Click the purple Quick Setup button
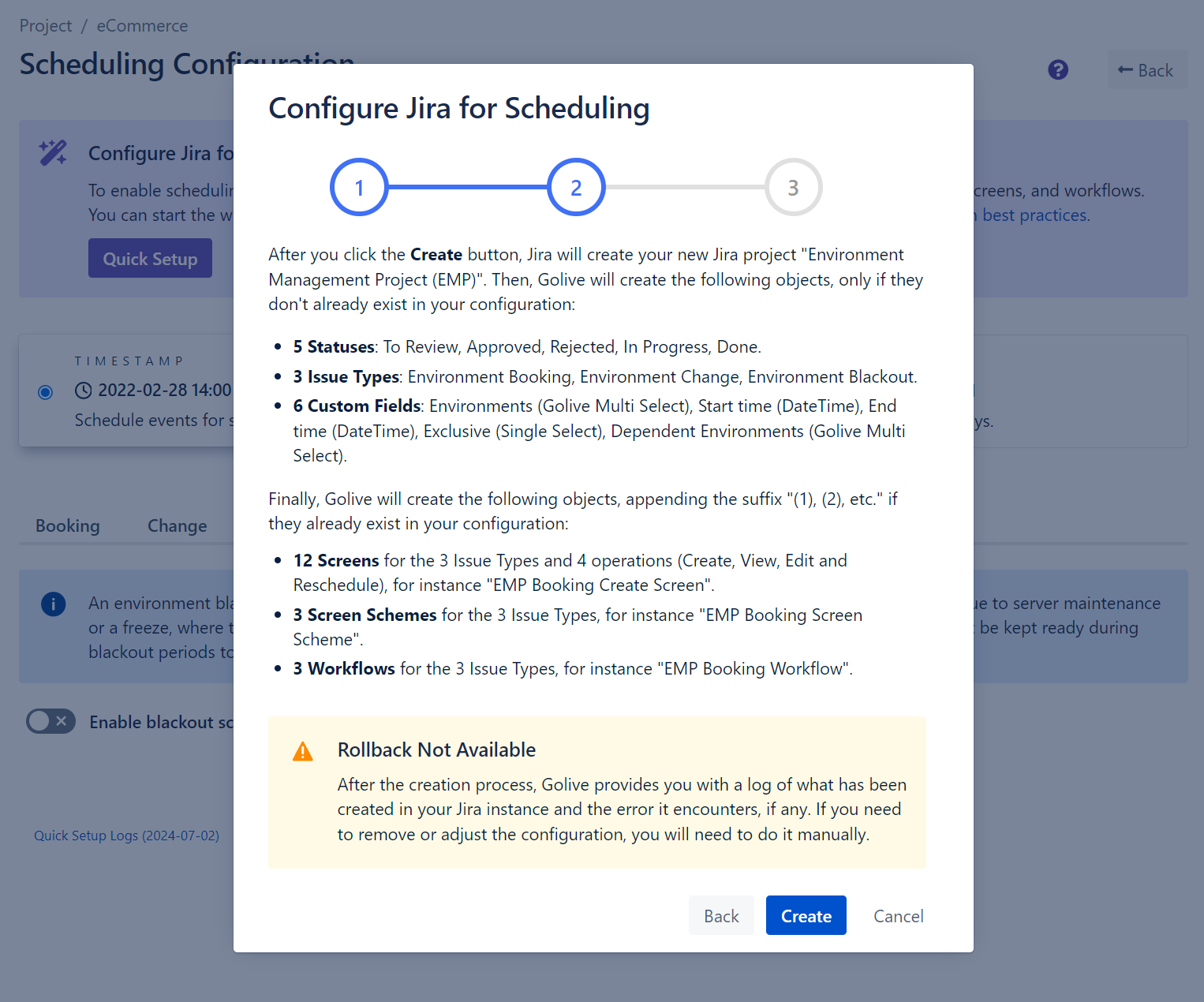This screenshot has height=1002, width=1204. tap(150, 259)
